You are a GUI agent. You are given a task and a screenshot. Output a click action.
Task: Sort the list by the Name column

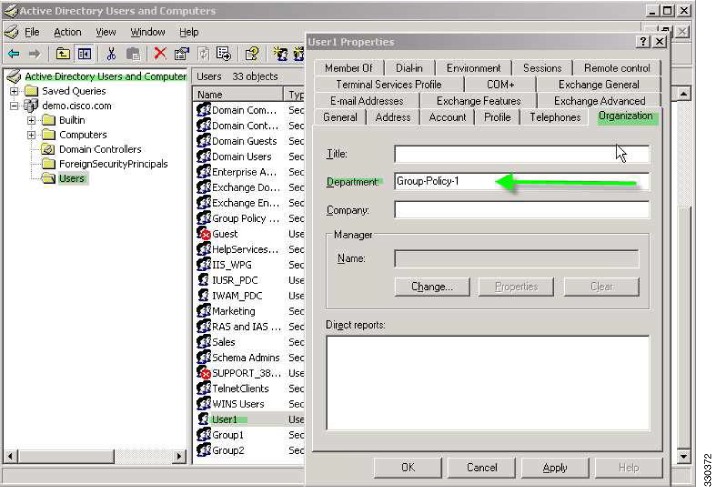(239, 95)
